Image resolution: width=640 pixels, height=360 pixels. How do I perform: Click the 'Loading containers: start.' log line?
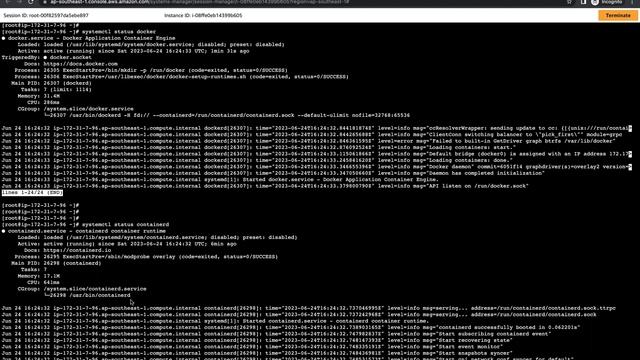[x=259, y=147]
